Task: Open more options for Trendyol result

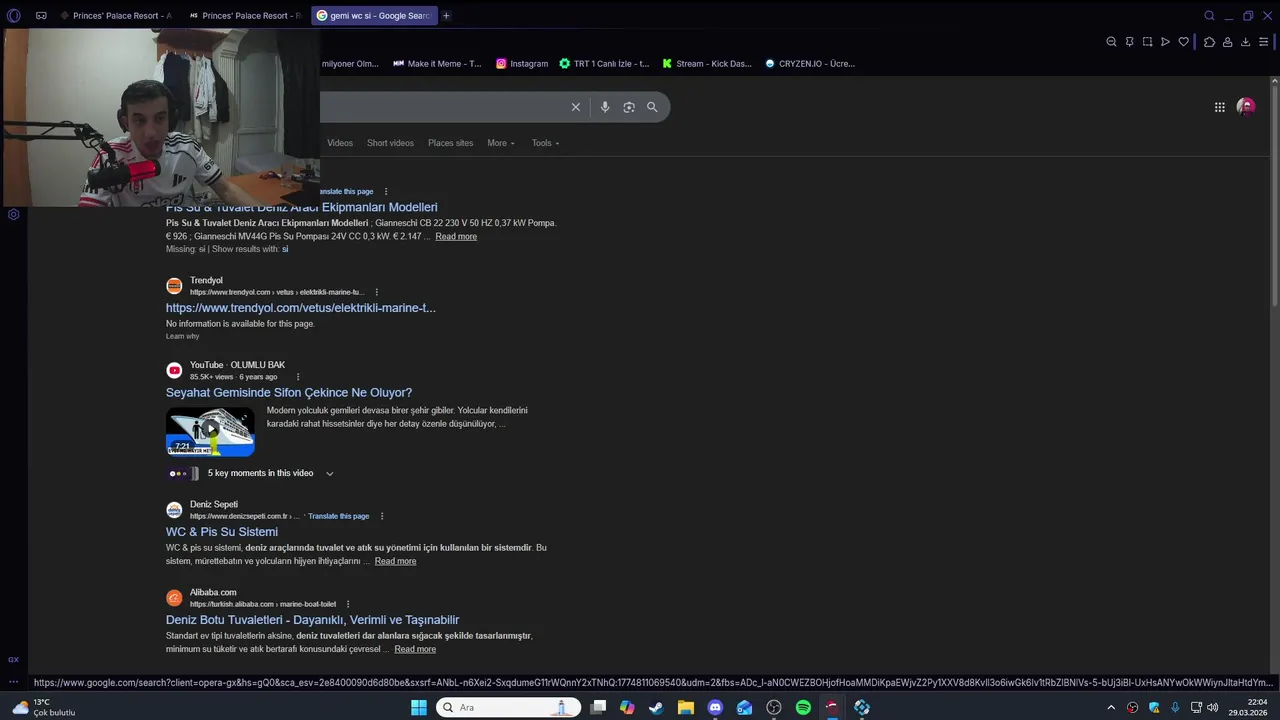Action: (376, 292)
